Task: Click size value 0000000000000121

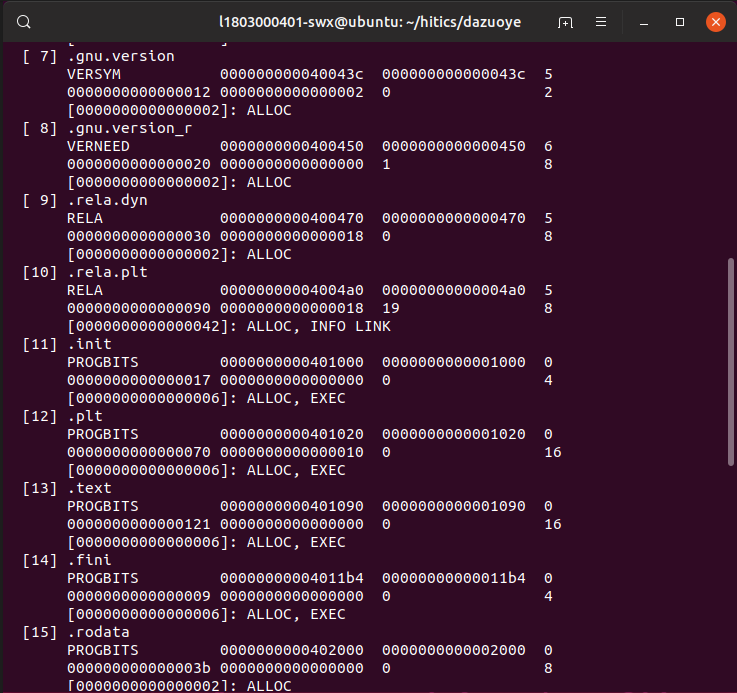Action: (x=139, y=524)
